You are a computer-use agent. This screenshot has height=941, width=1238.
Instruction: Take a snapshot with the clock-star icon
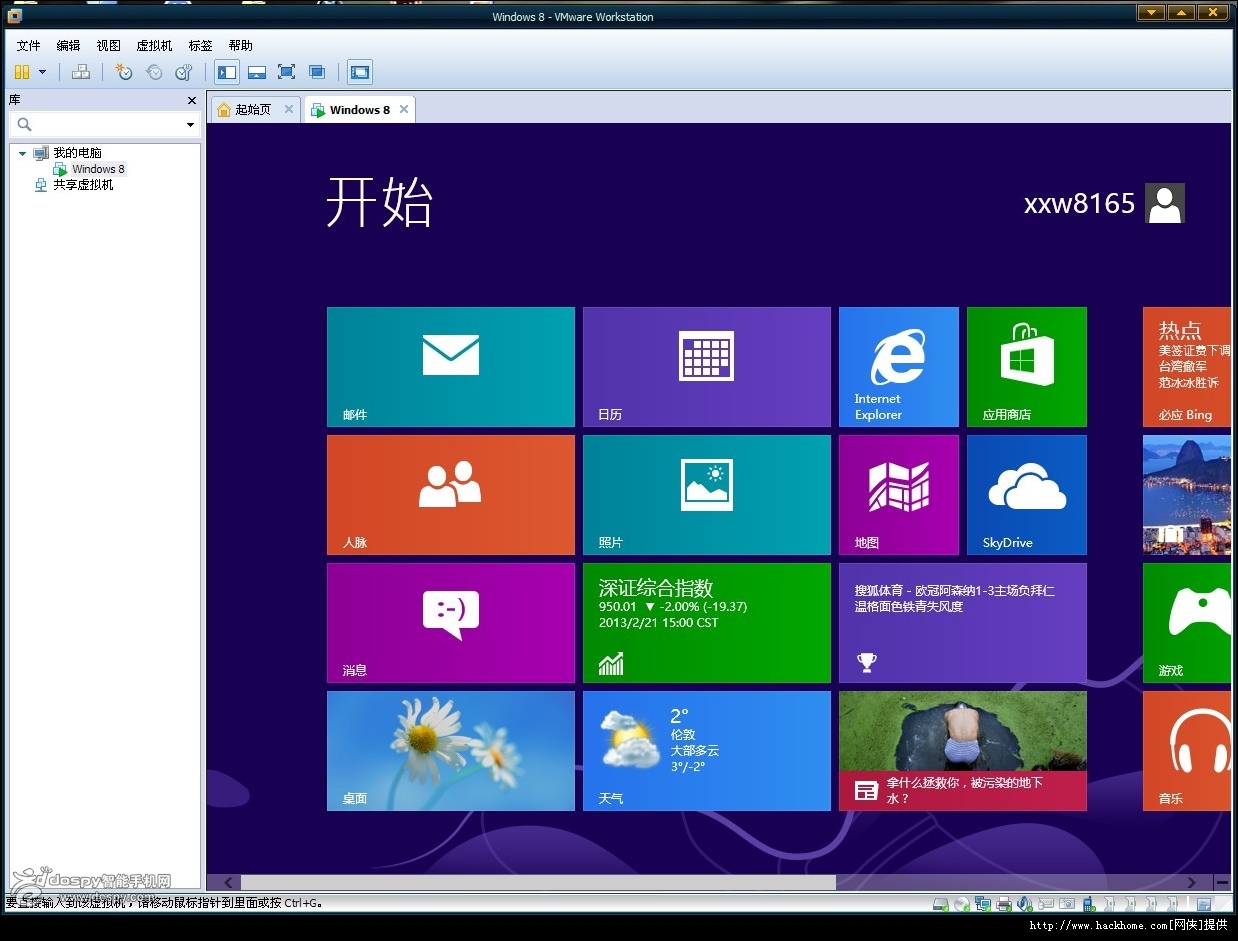(x=124, y=72)
